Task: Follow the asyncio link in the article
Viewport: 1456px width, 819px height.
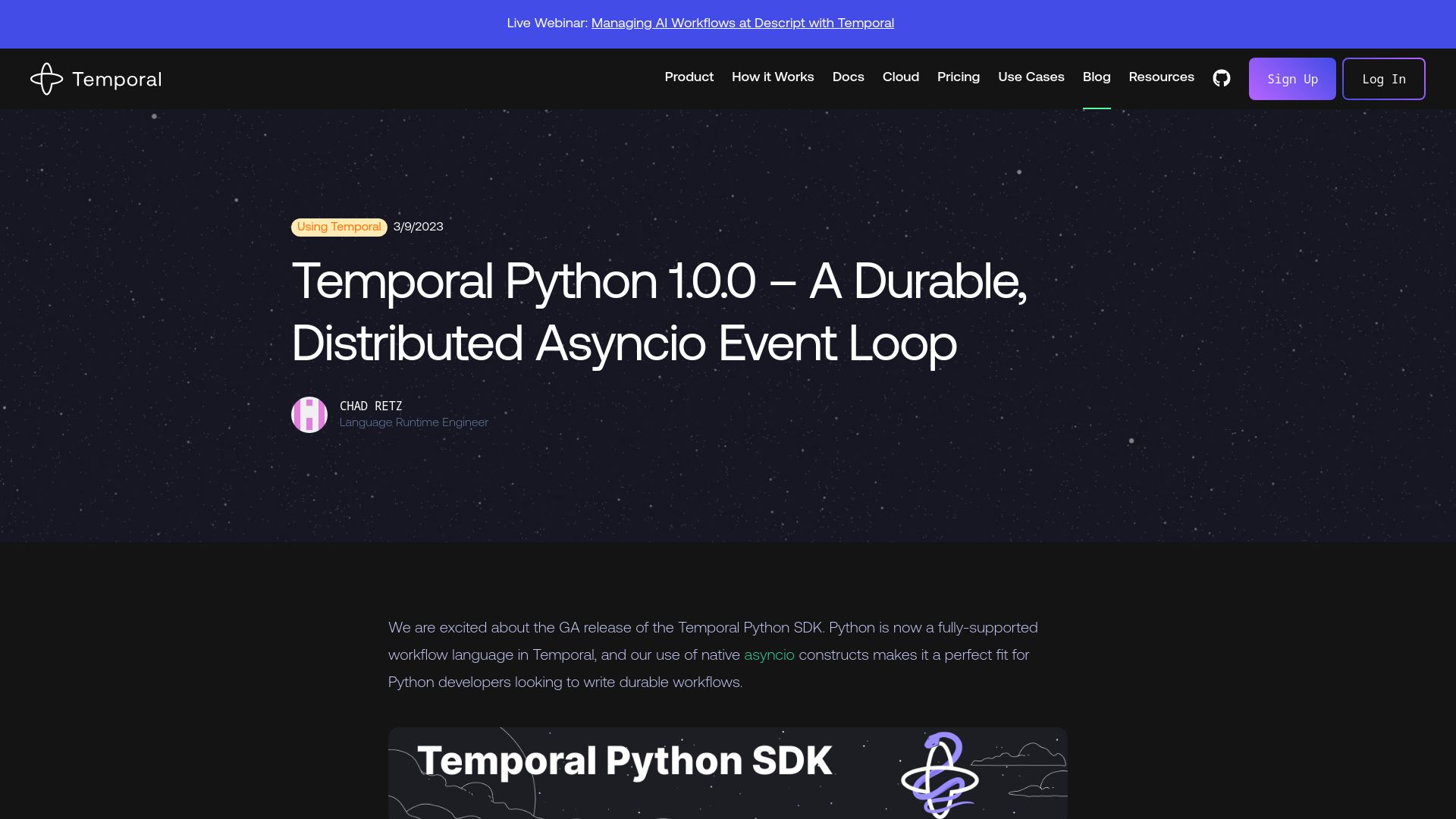Action: point(769,655)
